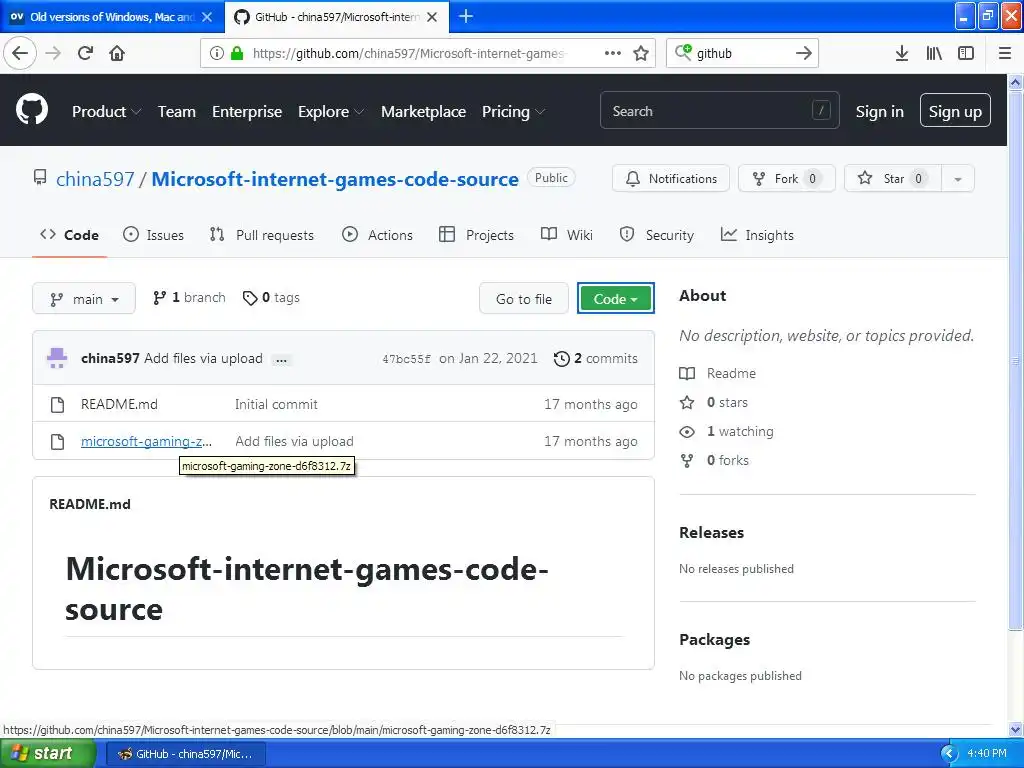Fork the repository with Fork button

tap(786, 179)
